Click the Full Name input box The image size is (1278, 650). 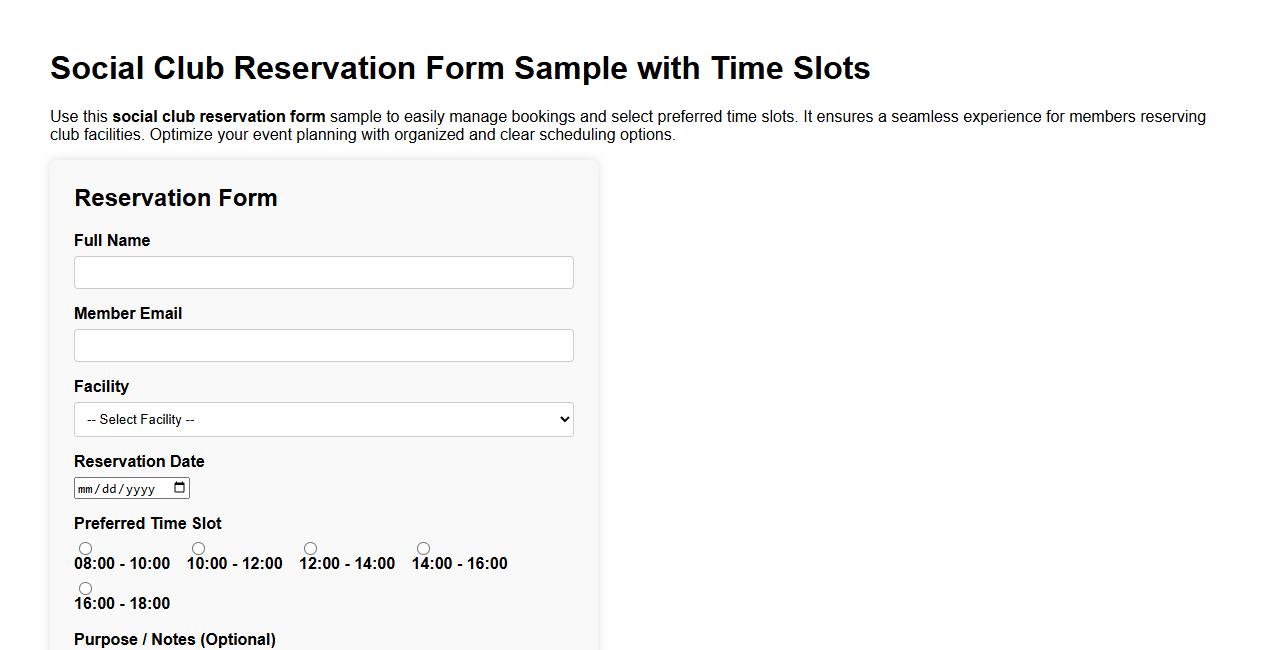tap(324, 272)
